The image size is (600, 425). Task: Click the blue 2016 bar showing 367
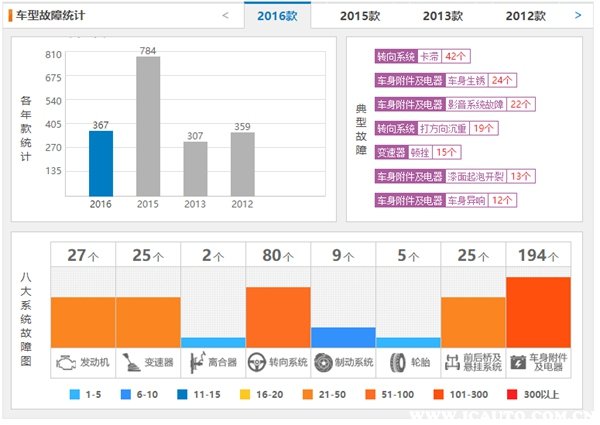(x=100, y=163)
